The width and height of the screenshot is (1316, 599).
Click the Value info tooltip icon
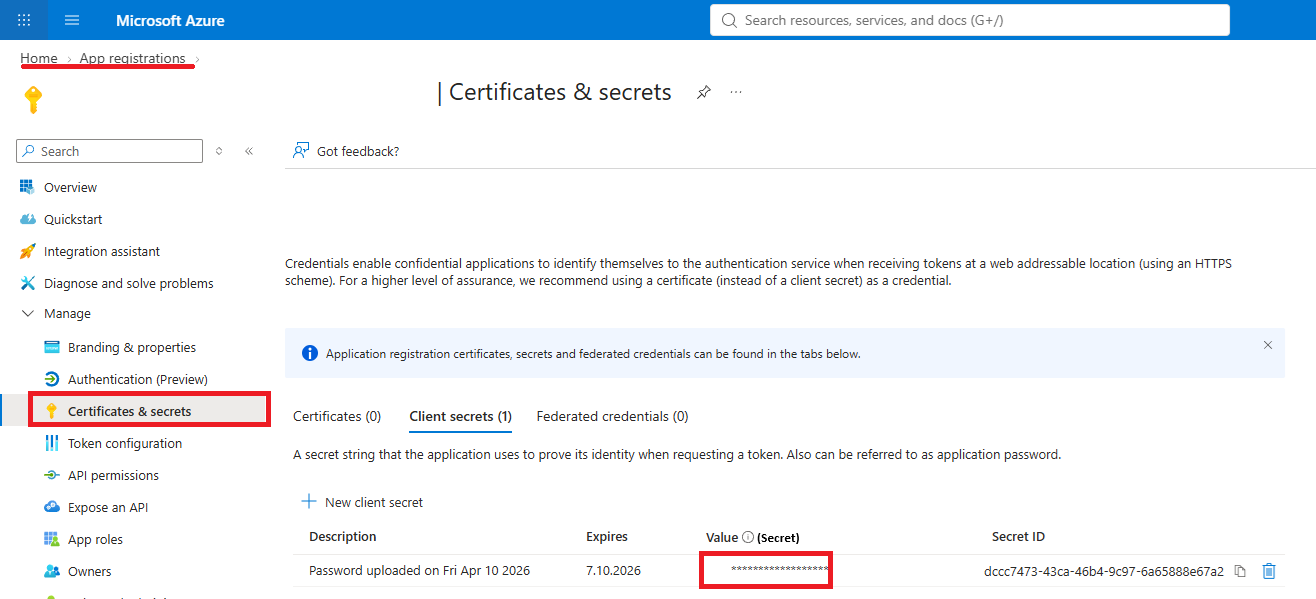(747, 537)
